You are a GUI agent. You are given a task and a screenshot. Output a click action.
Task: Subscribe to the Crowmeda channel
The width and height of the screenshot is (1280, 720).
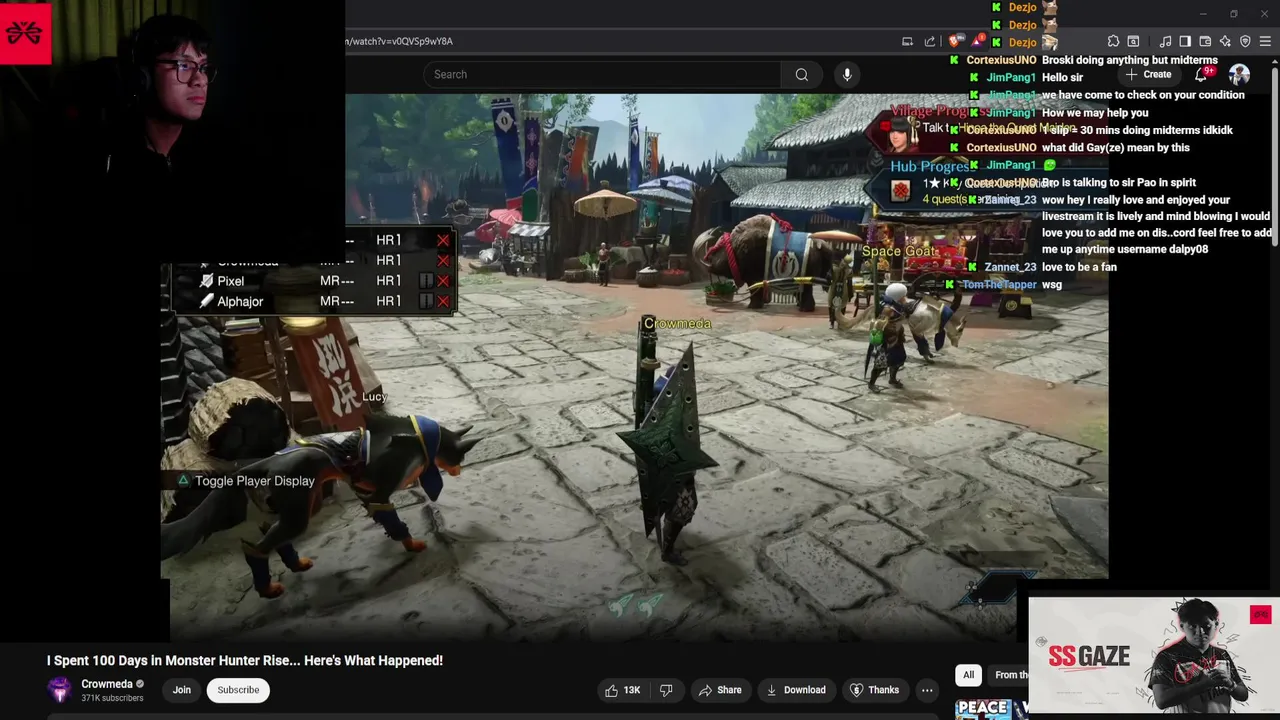238,690
